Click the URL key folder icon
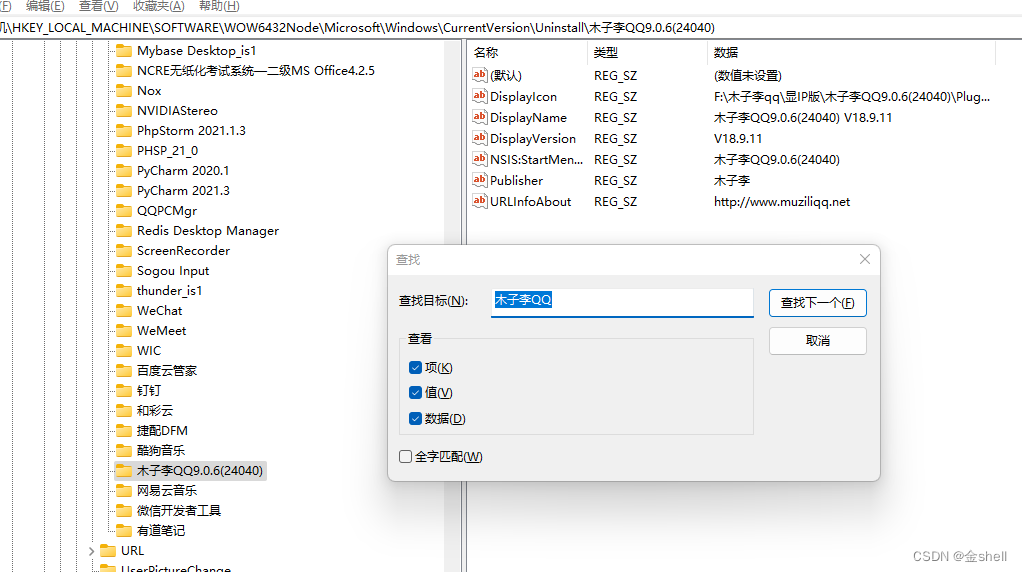1022x572 pixels. pyautogui.click(x=108, y=551)
